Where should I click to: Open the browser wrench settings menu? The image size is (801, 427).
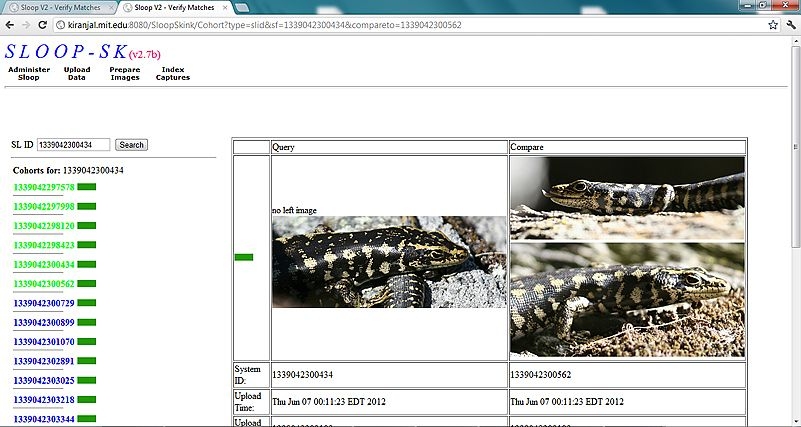pos(791,24)
